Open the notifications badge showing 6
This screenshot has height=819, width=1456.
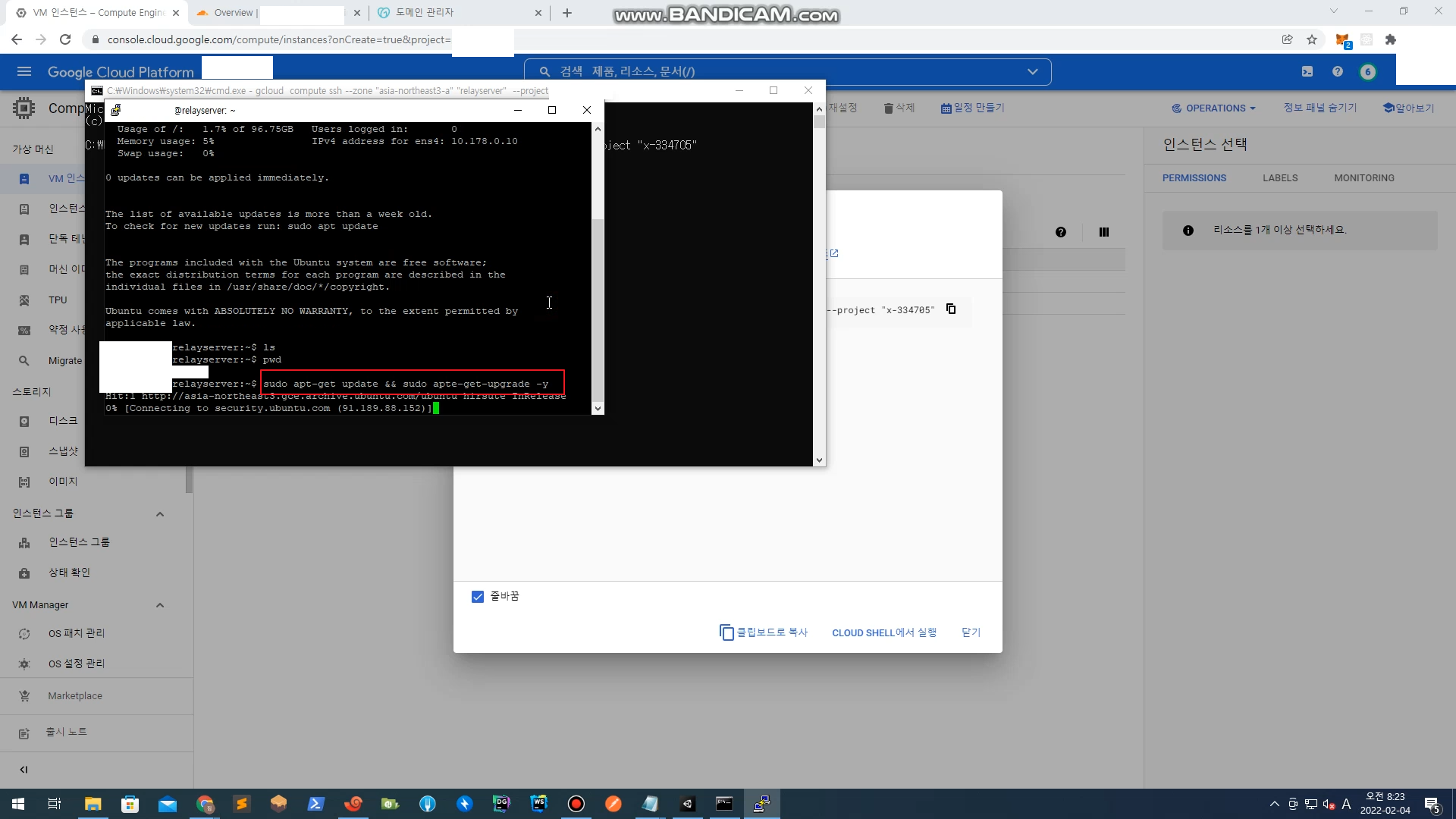(1368, 71)
